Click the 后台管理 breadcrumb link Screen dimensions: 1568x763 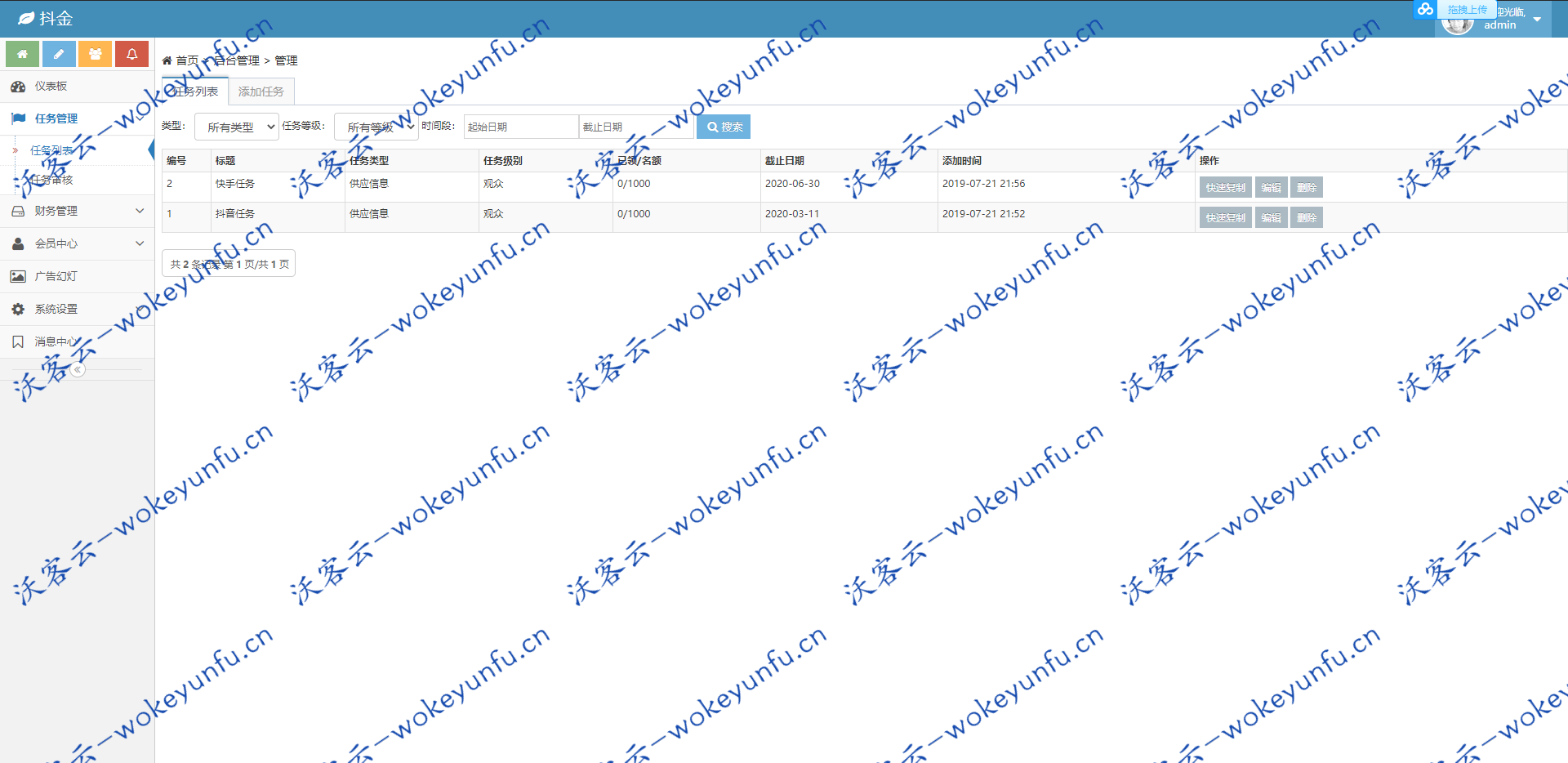pyautogui.click(x=237, y=60)
